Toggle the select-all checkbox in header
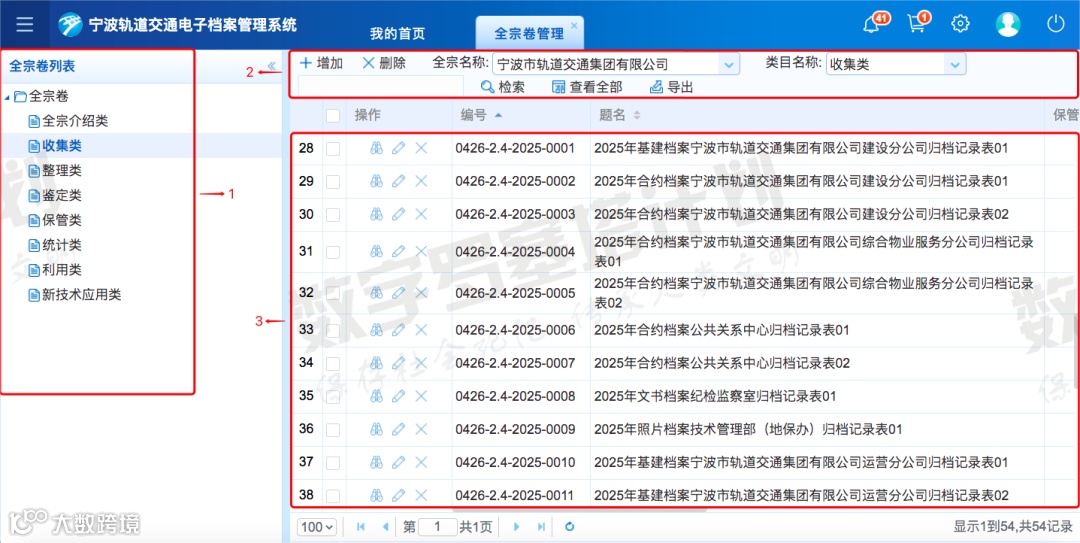Viewport: 1080px width, 543px height. [333, 115]
